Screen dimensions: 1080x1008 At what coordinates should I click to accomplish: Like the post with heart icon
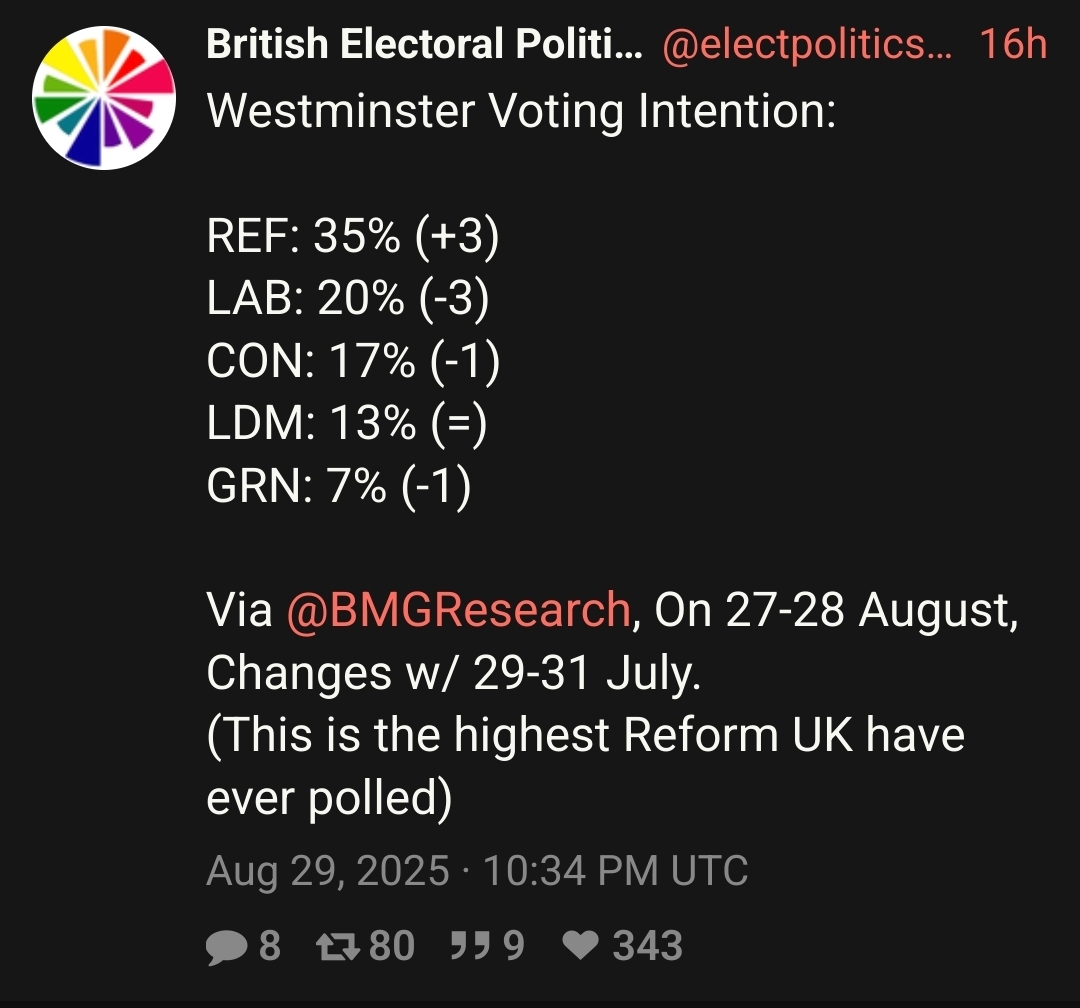[x=581, y=945]
